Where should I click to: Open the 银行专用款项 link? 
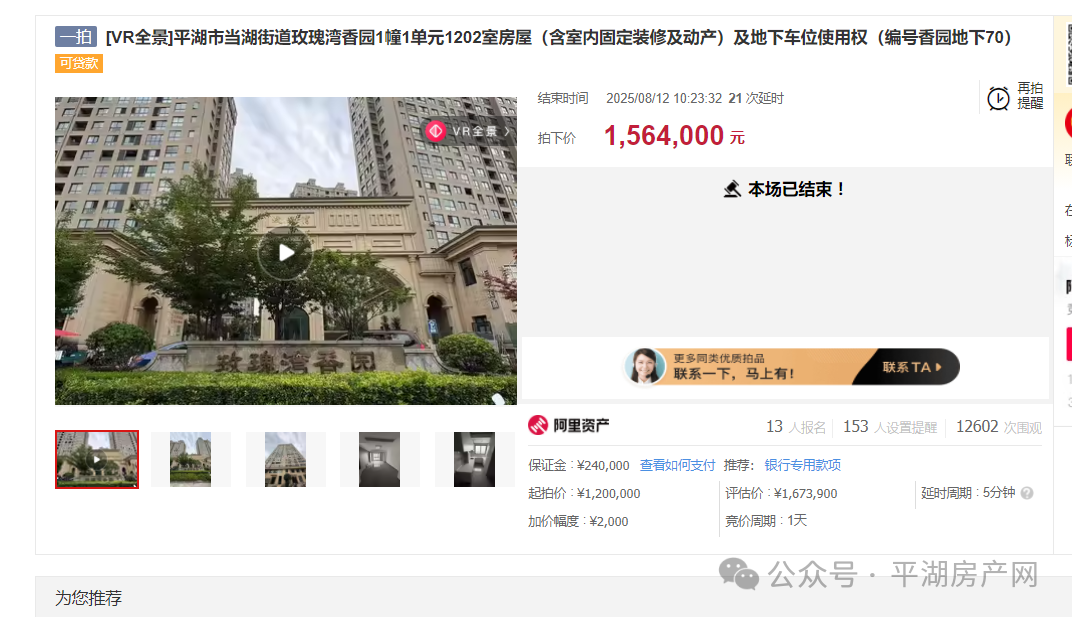(802, 465)
